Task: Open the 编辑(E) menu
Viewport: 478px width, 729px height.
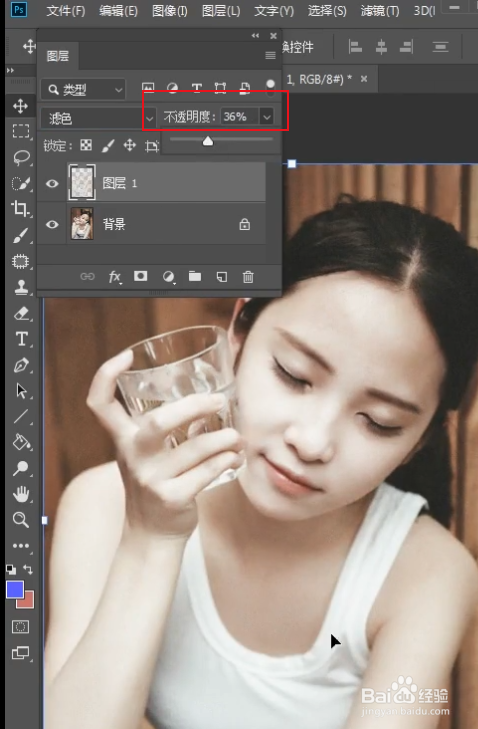Action: coord(118,11)
